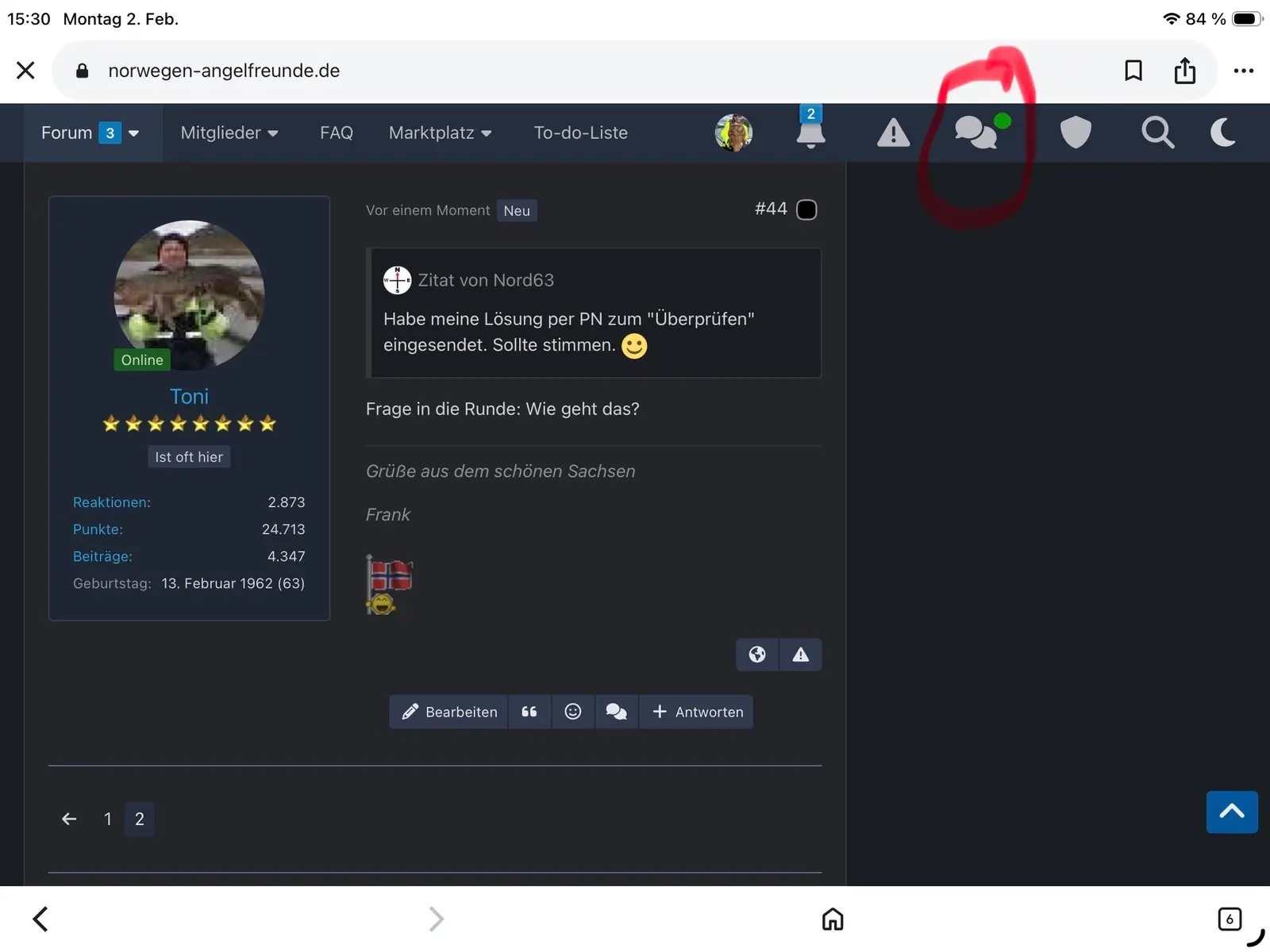Click the Bearbeiten button

449,712
